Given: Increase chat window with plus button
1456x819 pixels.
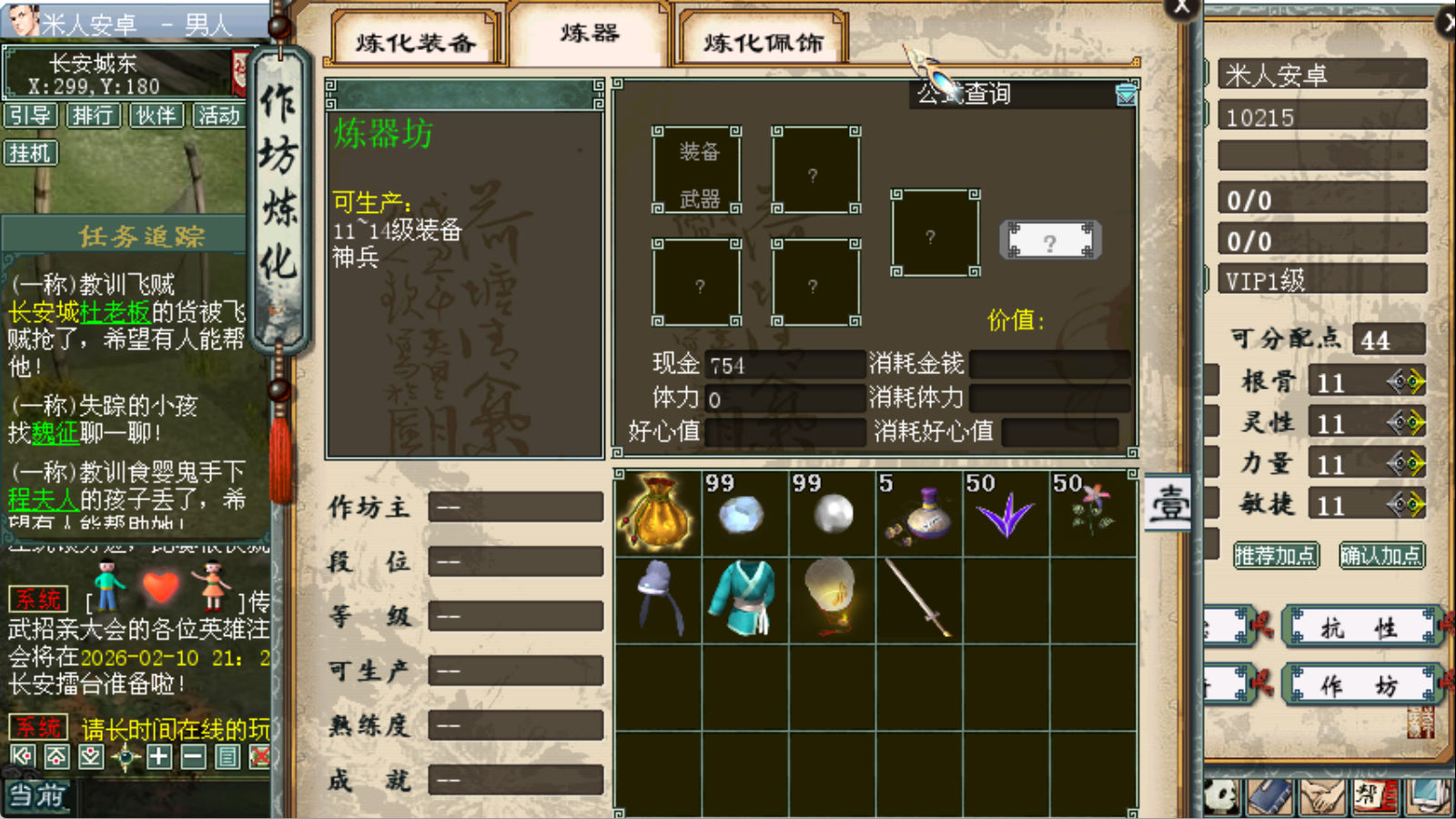Looking at the screenshot, I should coord(159,756).
